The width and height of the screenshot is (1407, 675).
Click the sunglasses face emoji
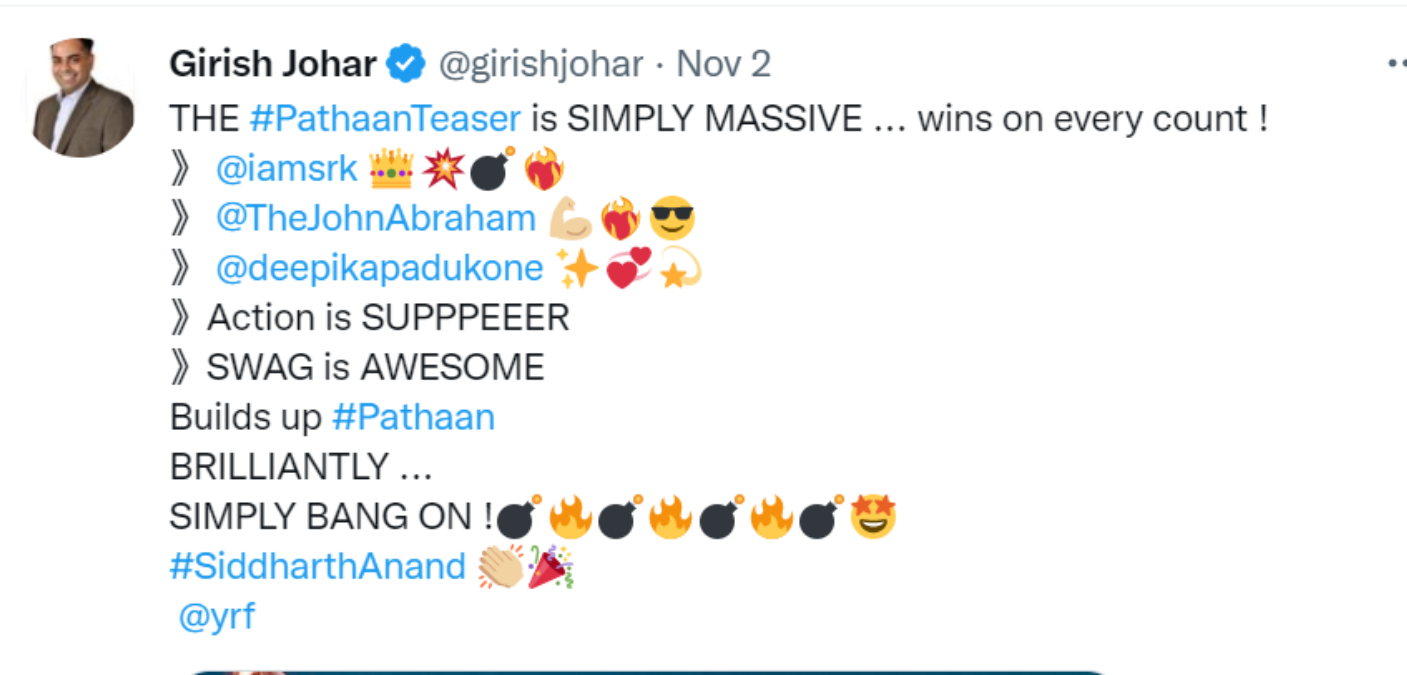tap(672, 219)
